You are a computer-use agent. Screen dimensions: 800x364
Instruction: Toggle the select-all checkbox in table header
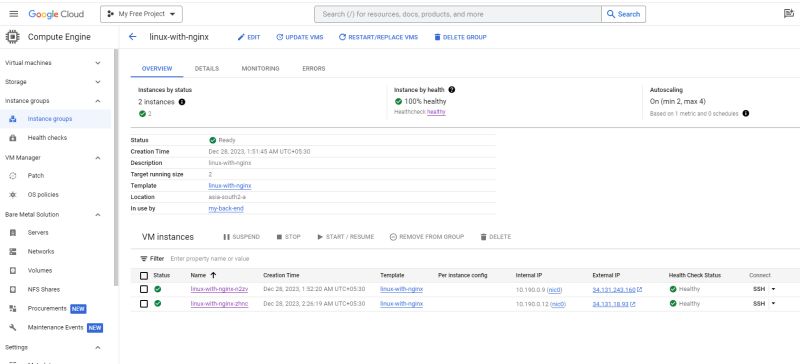tap(144, 276)
